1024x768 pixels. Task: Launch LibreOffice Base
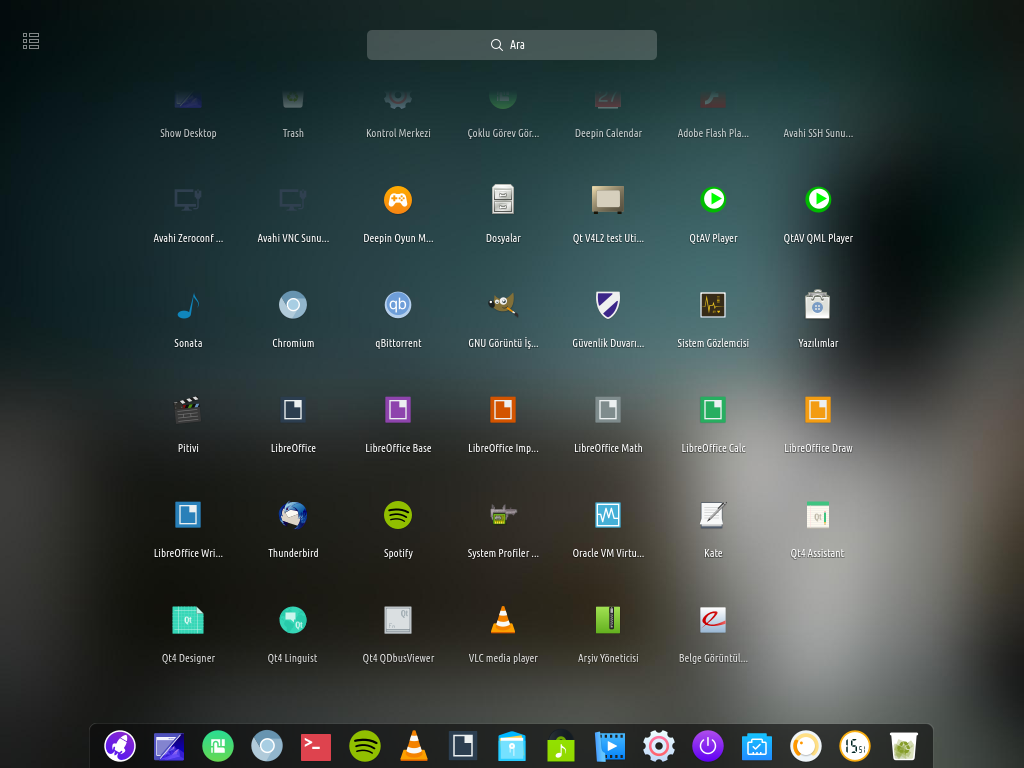(x=398, y=410)
